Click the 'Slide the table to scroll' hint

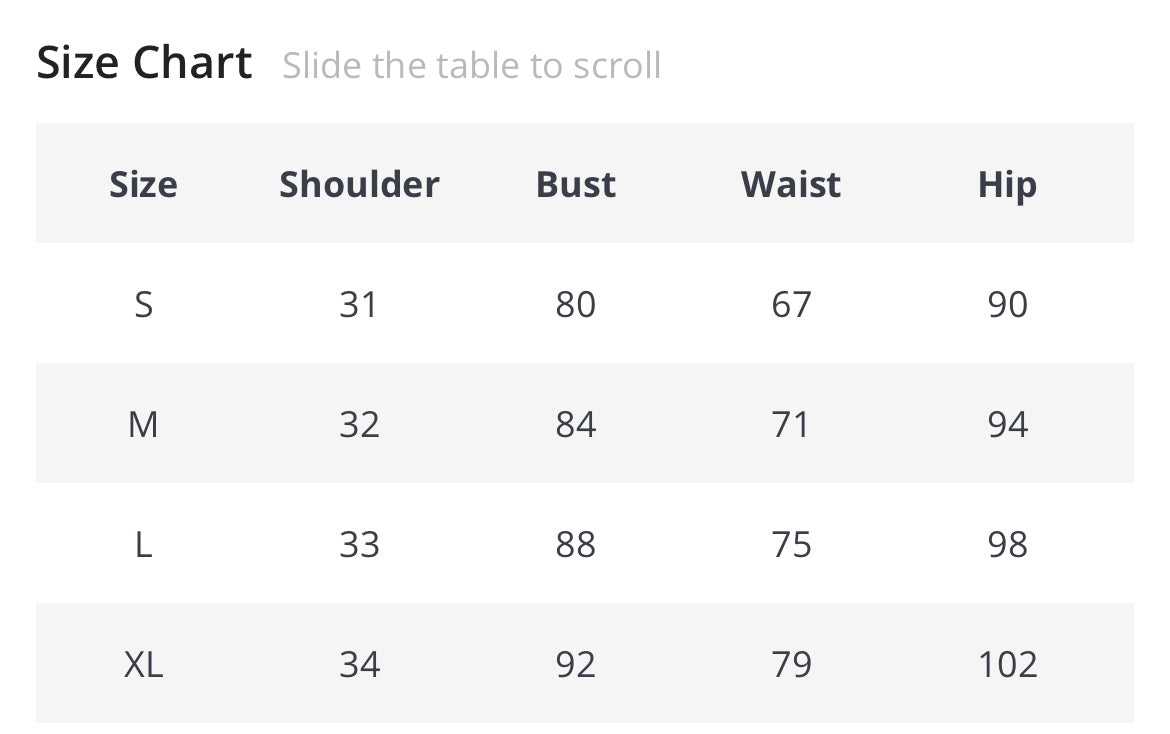(471, 66)
